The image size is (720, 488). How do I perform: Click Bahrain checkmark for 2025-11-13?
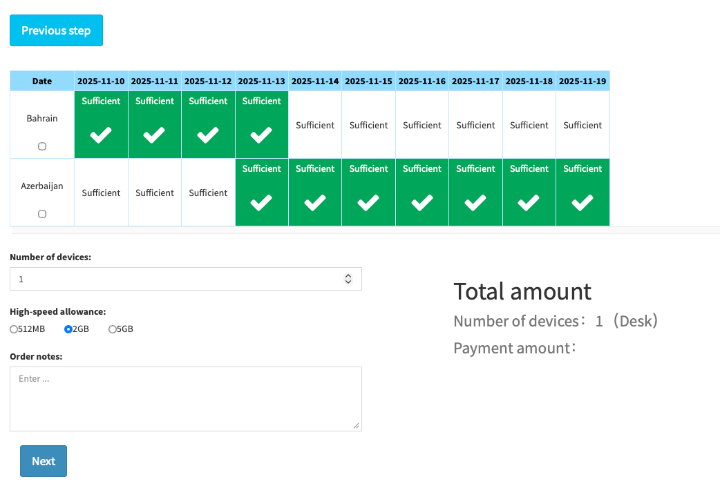pos(261,135)
